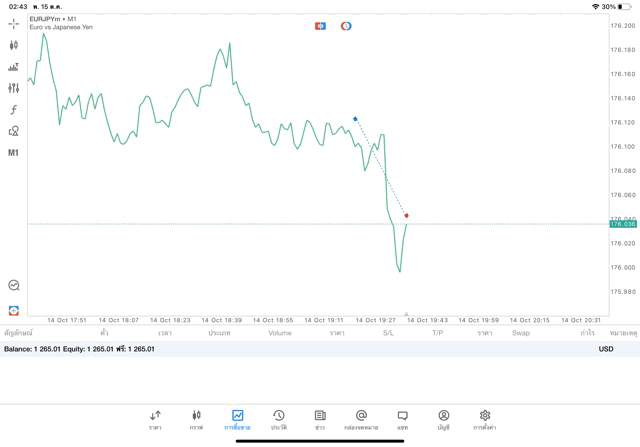Select the red trade marker on chart
This screenshot has width=640, height=447.
pos(406,215)
